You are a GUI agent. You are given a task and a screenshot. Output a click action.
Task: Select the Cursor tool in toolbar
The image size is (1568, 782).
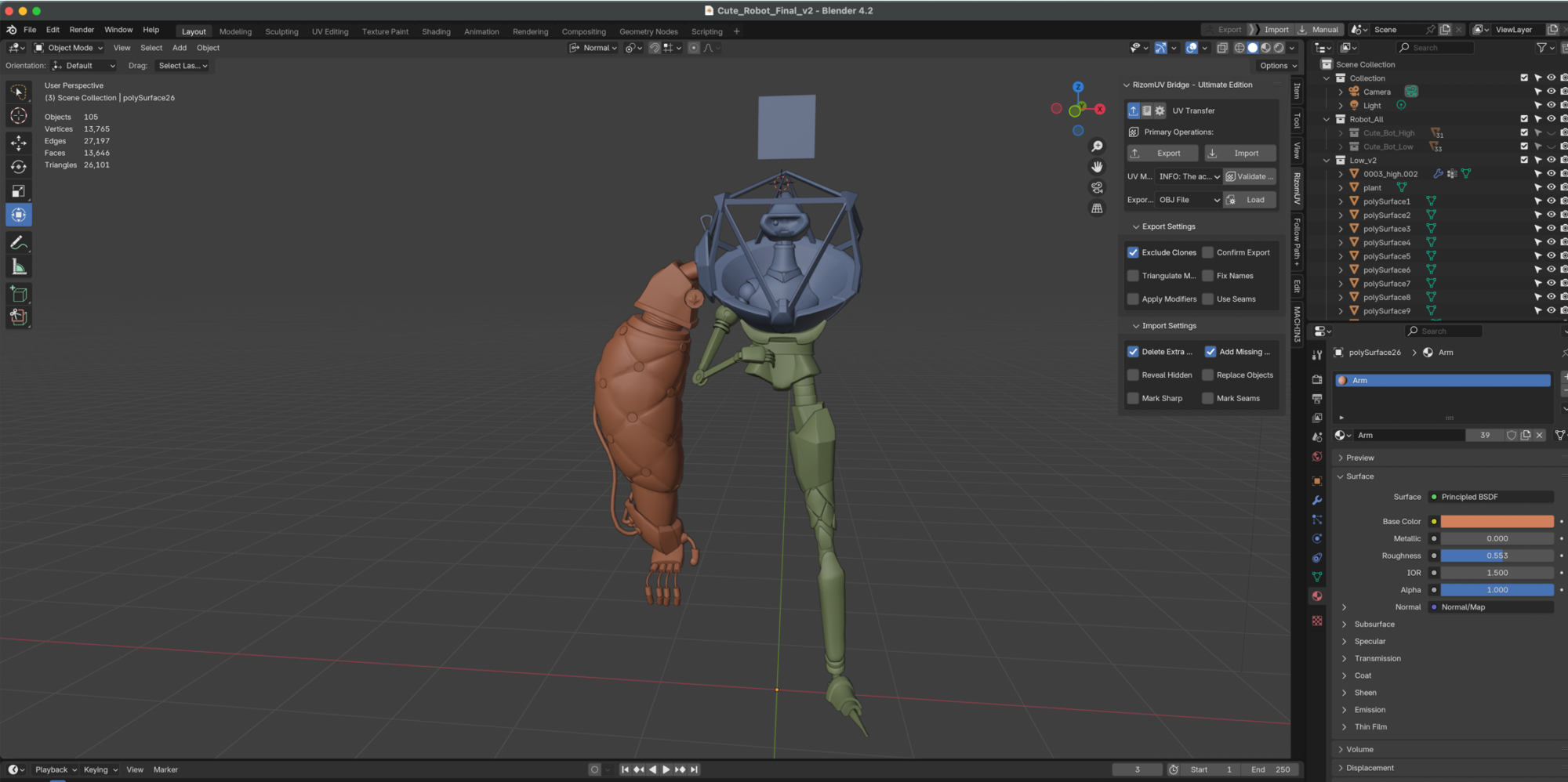click(x=19, y=116)
